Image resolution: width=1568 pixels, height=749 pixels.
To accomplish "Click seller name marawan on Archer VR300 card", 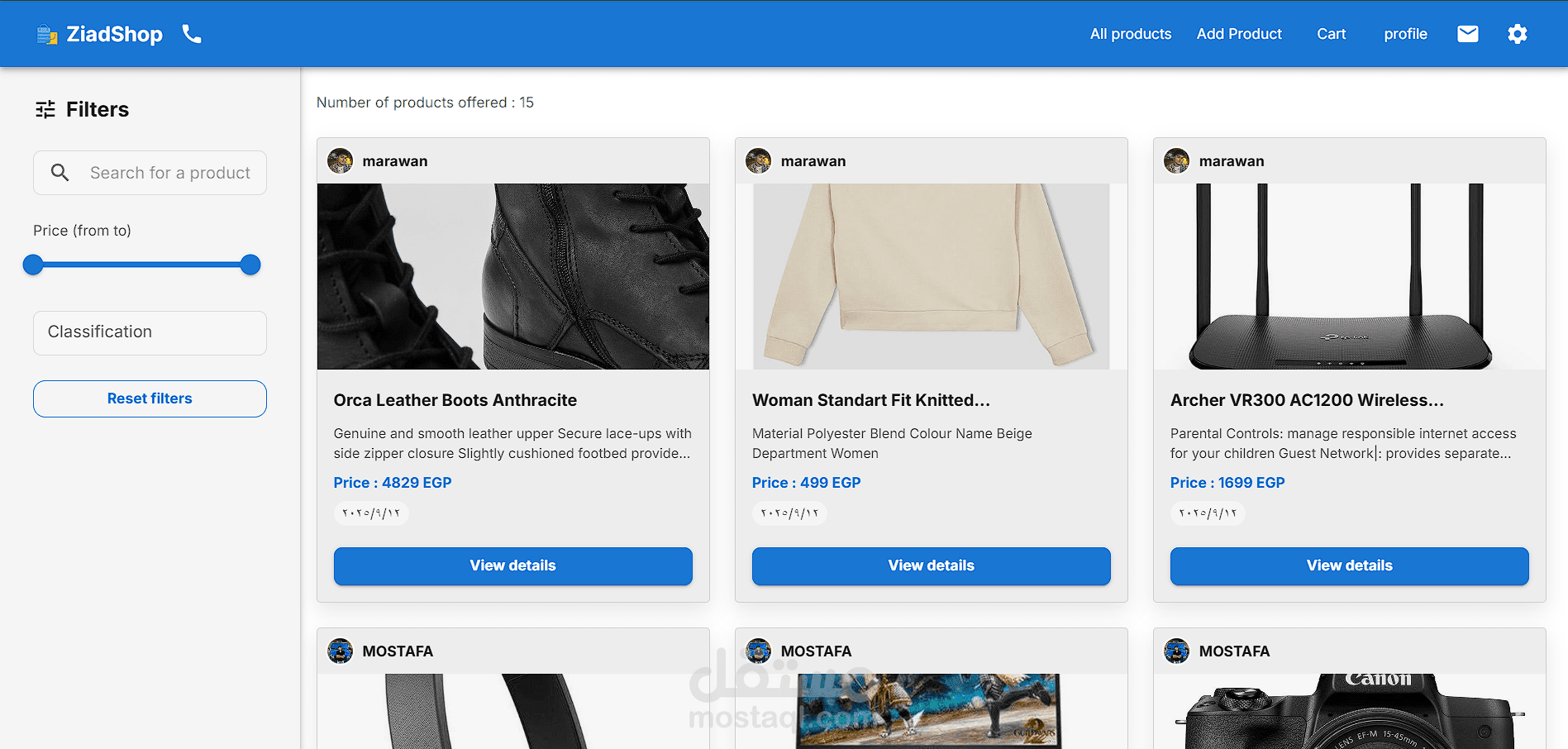I will click(x=1232, y=161).
